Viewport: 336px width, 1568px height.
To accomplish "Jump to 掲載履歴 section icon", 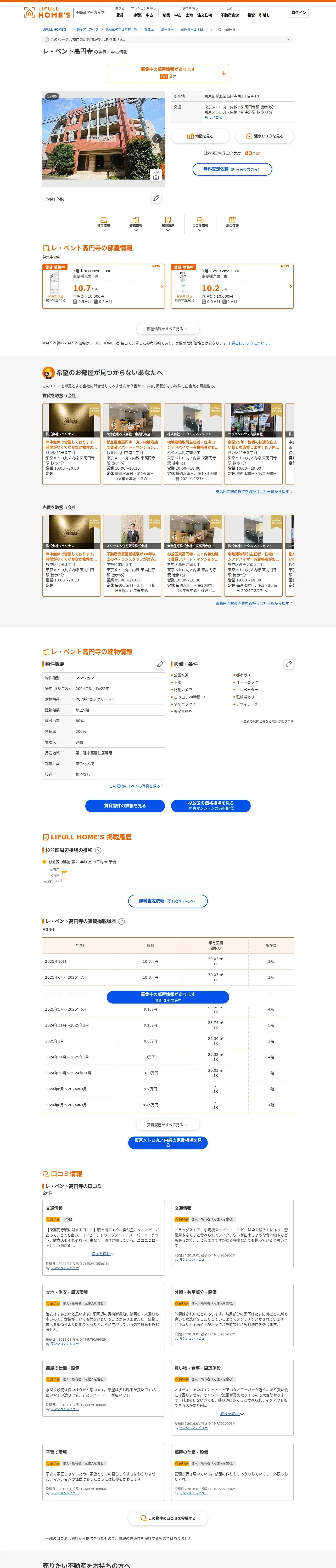I will coord(168,220).
